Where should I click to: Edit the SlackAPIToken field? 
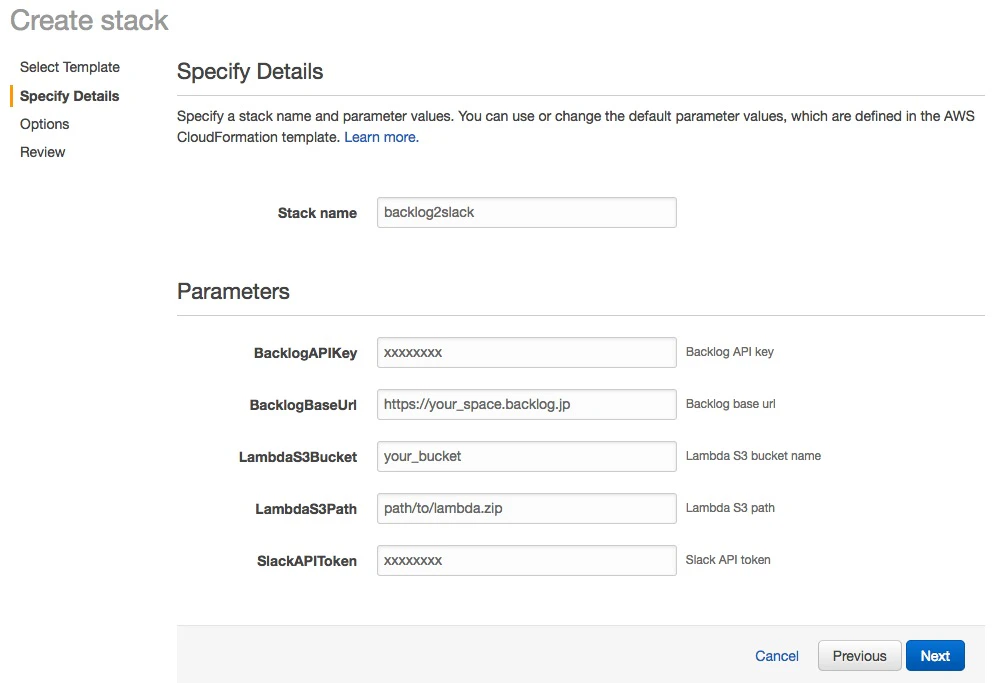527,560
